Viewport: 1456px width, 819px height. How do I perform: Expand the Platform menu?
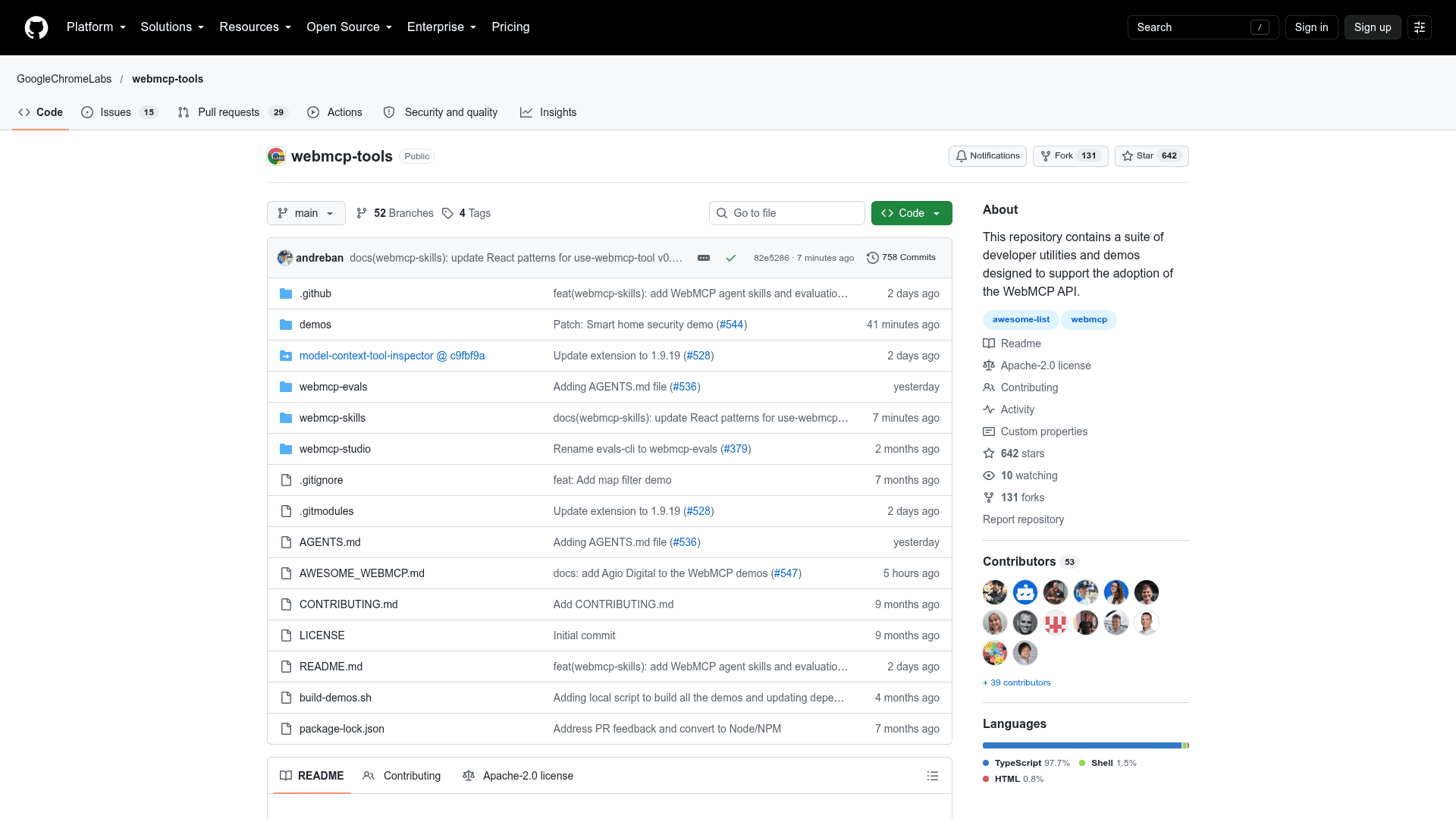coord(96,27)
